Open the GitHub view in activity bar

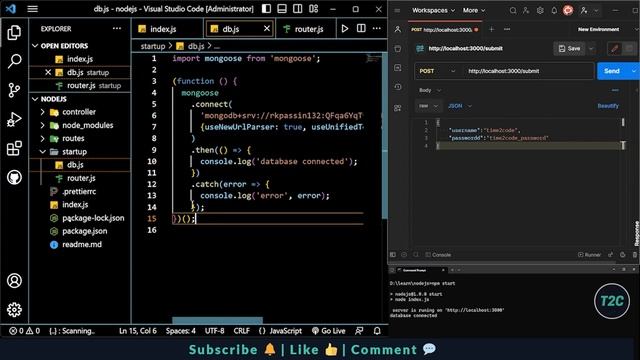point(14,178)
